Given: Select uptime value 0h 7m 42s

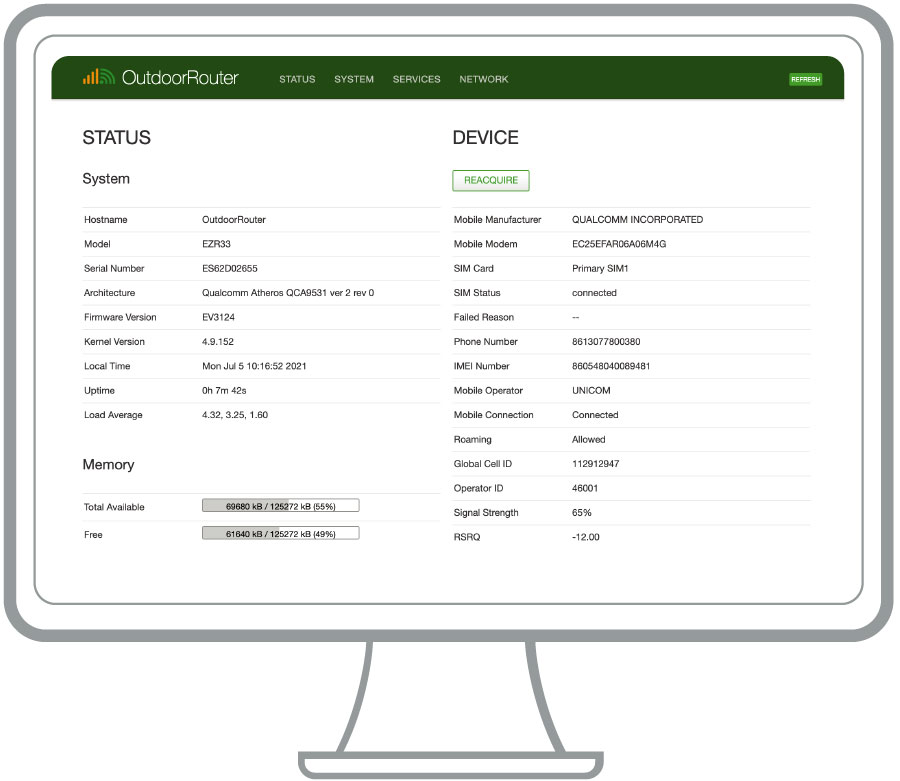Looking at the screenshot, I should (x=224, y=391).
